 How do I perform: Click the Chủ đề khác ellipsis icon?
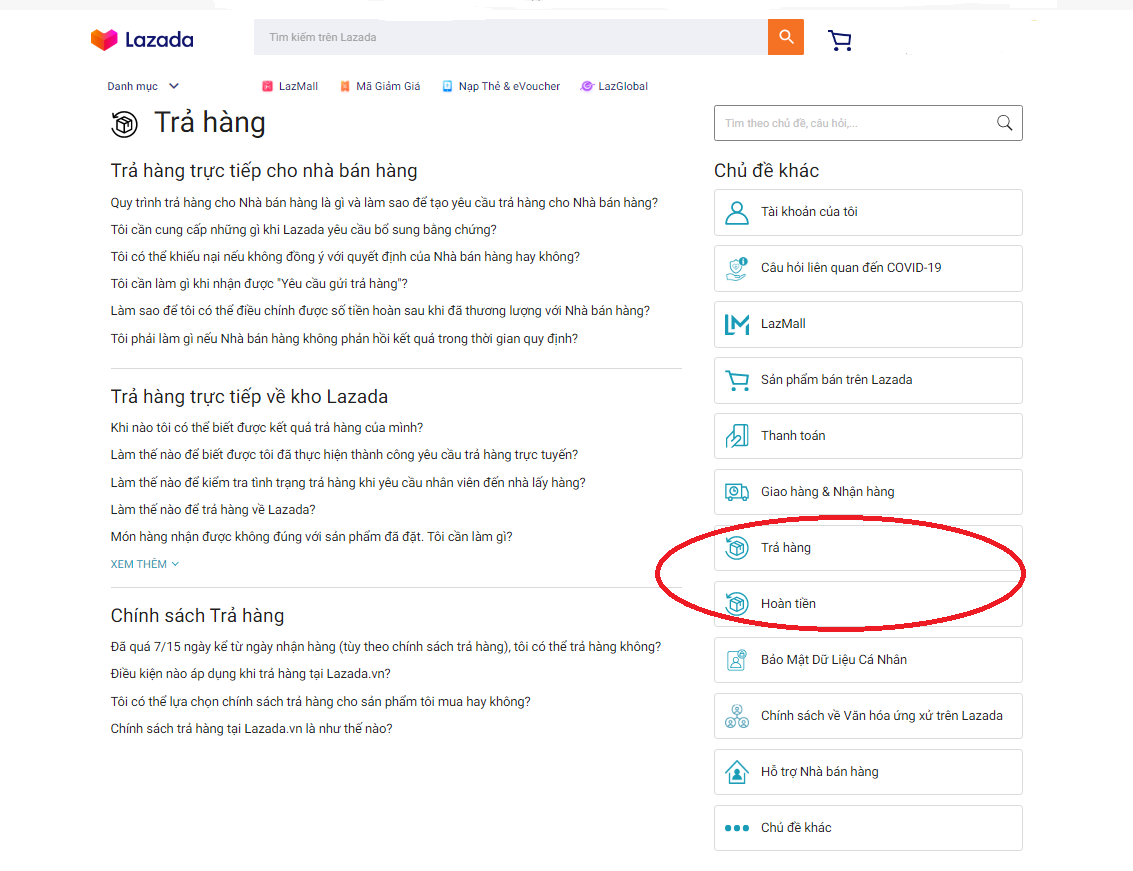[x=738, y=828]
